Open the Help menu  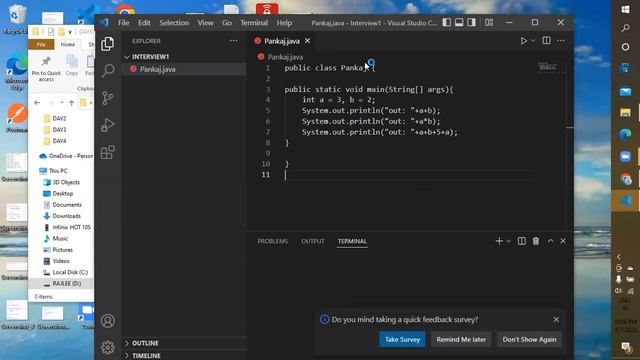(284, 23)
